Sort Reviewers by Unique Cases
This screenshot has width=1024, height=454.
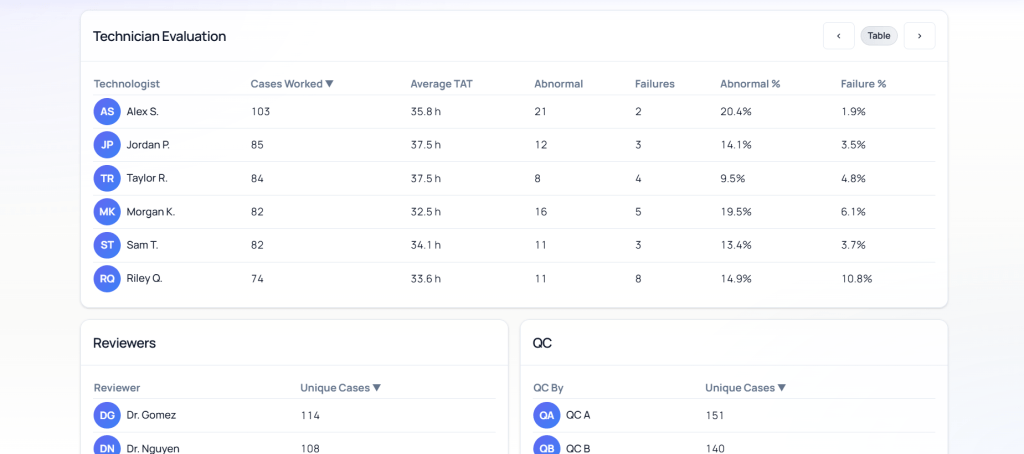click(x=340, y=388)
